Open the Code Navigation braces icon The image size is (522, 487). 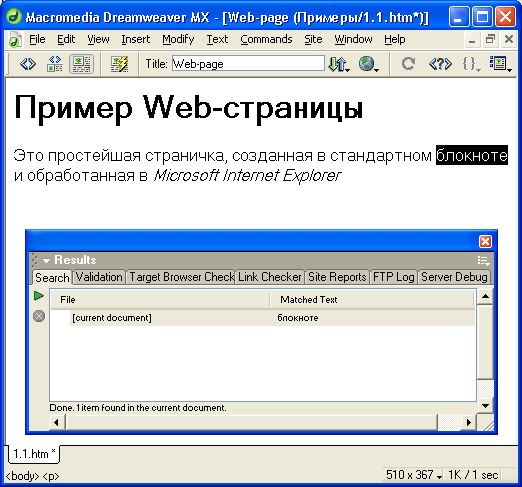[x=471, y=64]
